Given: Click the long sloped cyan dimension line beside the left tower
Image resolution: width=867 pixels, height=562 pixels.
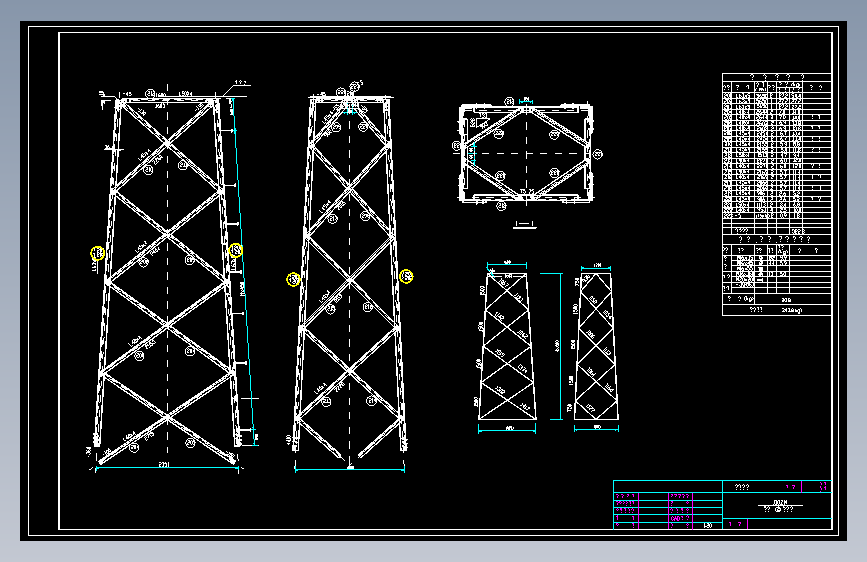Looking at the screenshot, I should (244, 271).
